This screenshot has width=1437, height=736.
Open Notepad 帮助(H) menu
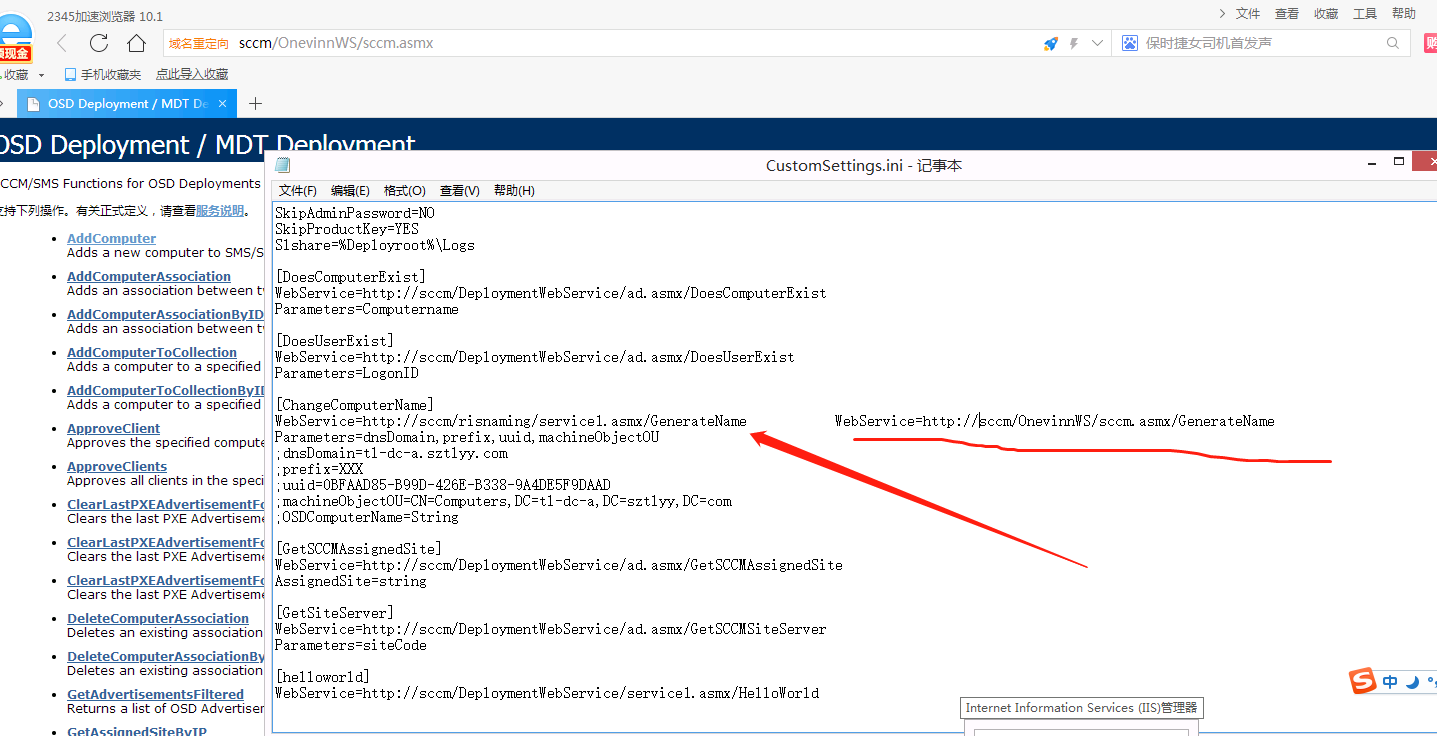coord(514,190)
